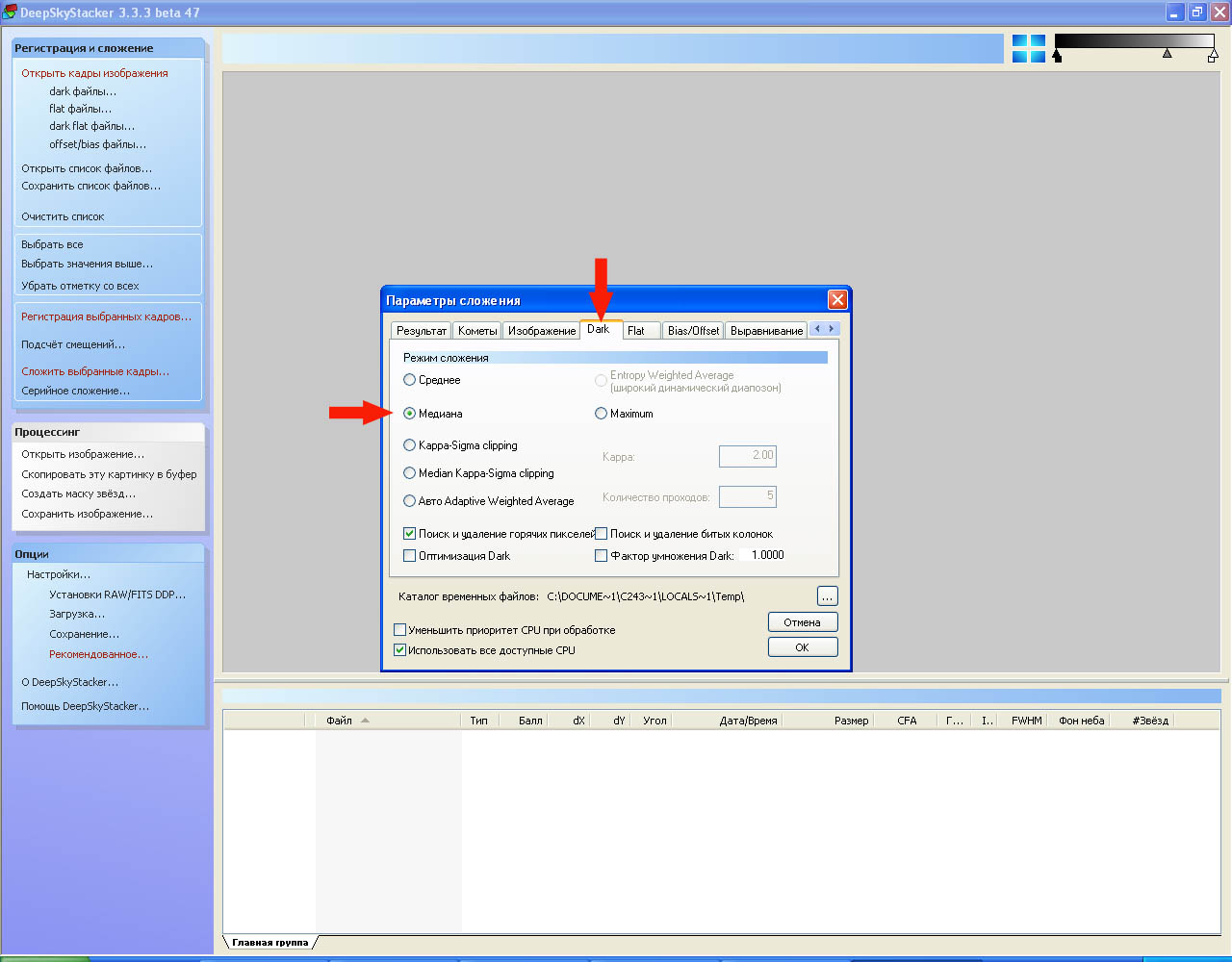Enable the Оптимизация Dark checkbox
This screenshot has width=1232, height=962.
pos(410,556)
